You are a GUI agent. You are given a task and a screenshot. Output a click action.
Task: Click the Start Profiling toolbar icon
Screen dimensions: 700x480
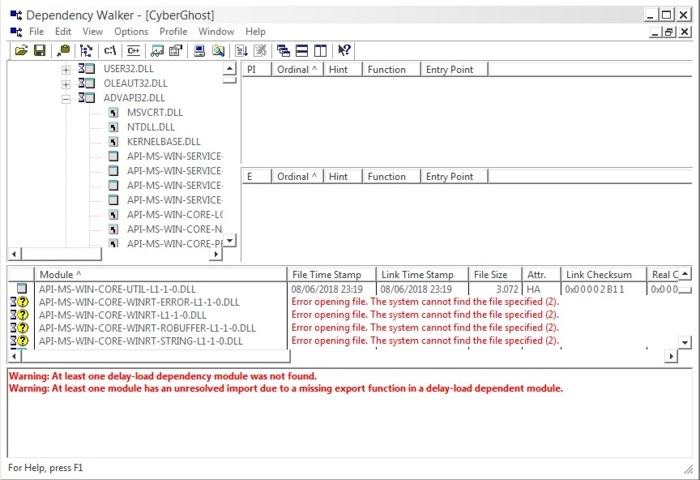pos(242,50)
